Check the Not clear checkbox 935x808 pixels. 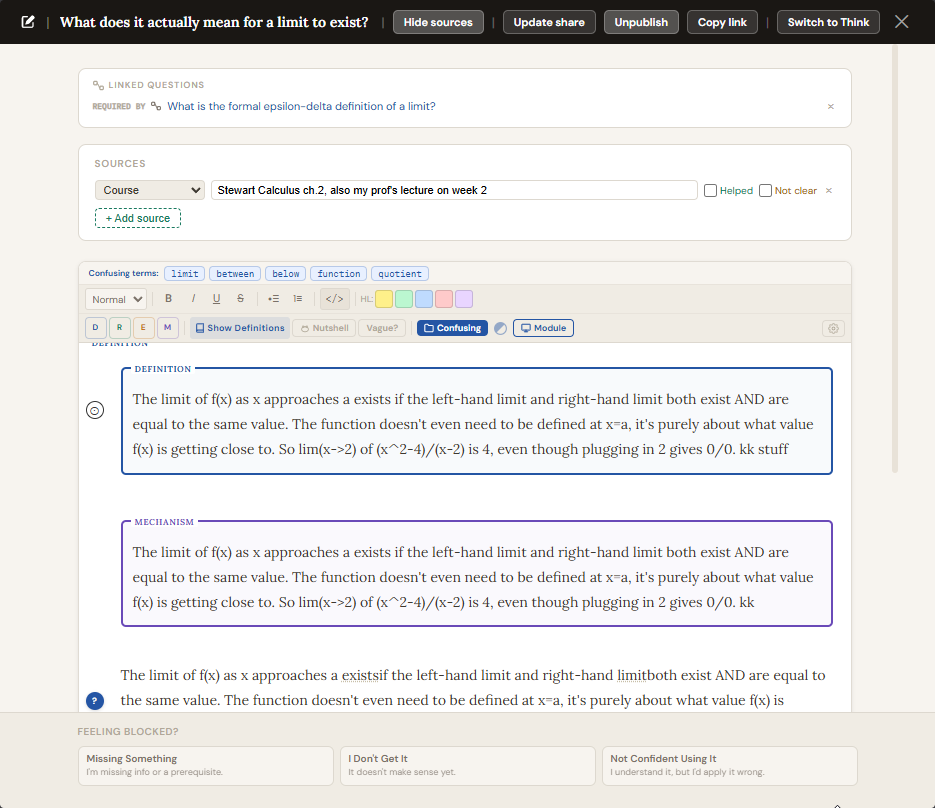765,190
